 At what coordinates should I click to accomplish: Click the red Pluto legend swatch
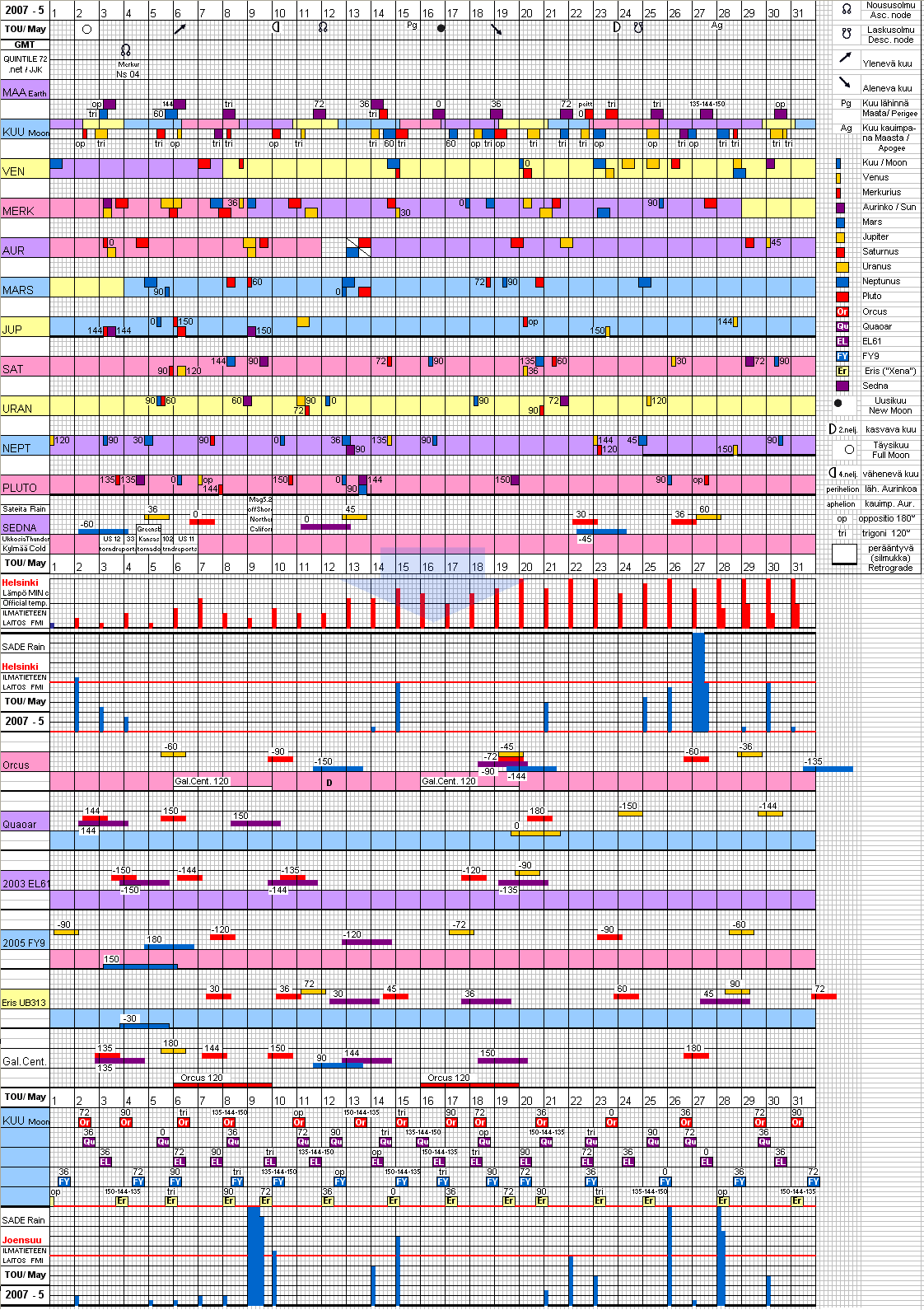(842, 297)
